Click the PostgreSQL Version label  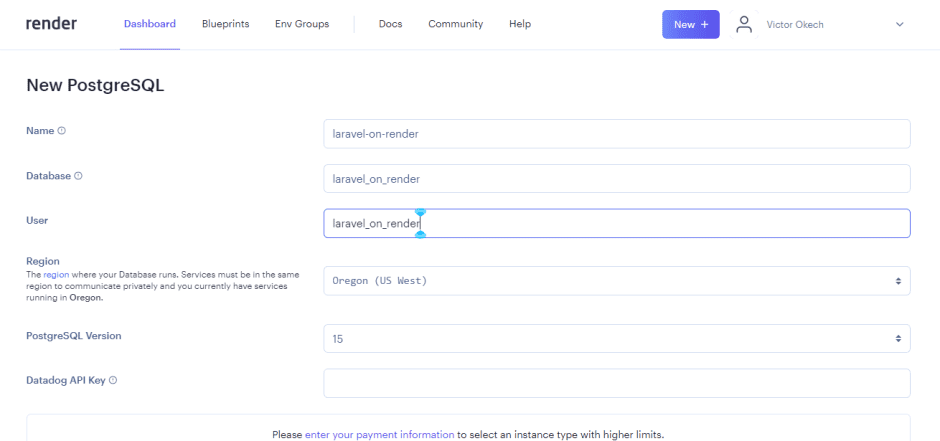tap(74, 336)
